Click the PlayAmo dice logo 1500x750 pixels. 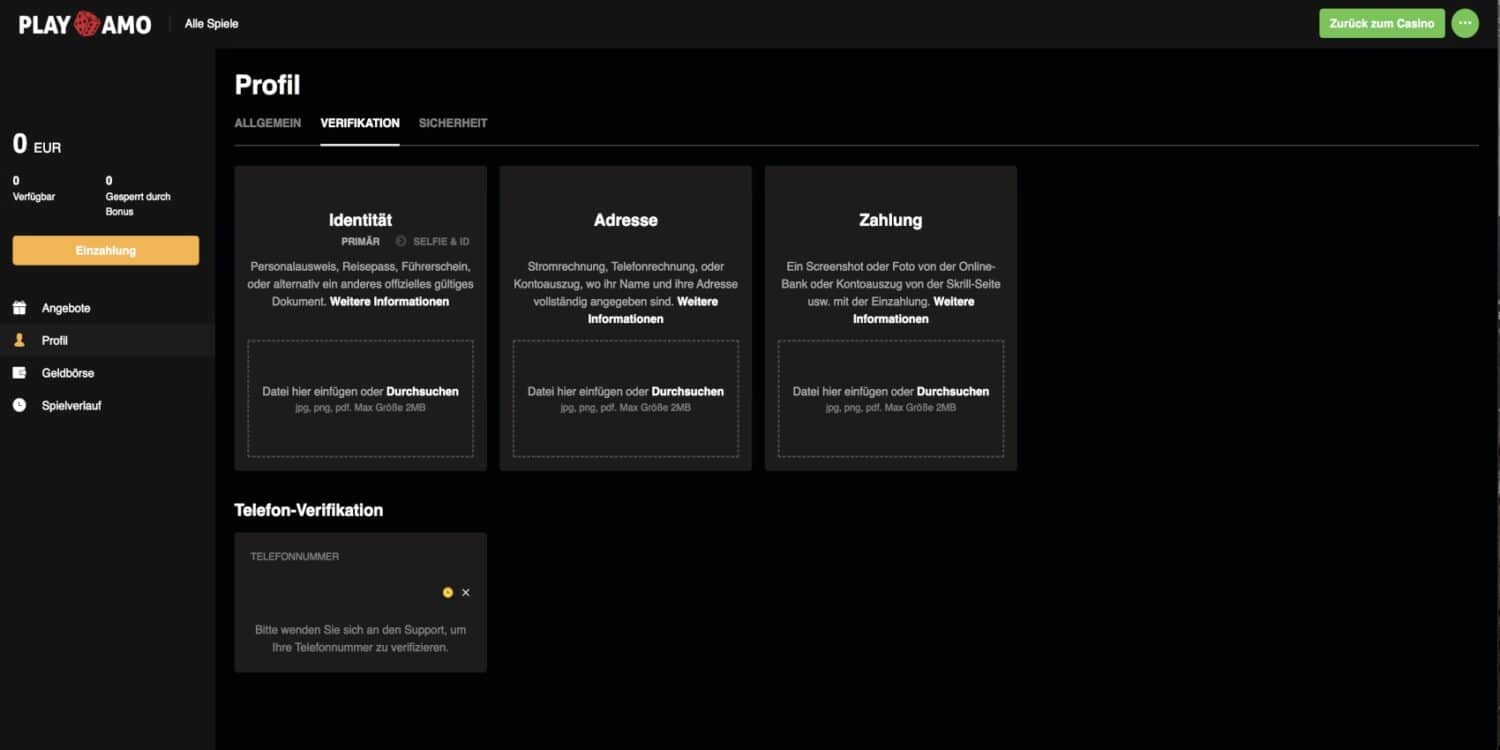click(x=86, y=24)
